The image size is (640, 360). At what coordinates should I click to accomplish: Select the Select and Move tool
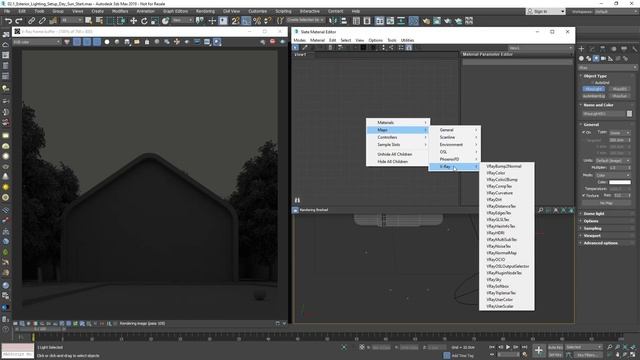133,21
